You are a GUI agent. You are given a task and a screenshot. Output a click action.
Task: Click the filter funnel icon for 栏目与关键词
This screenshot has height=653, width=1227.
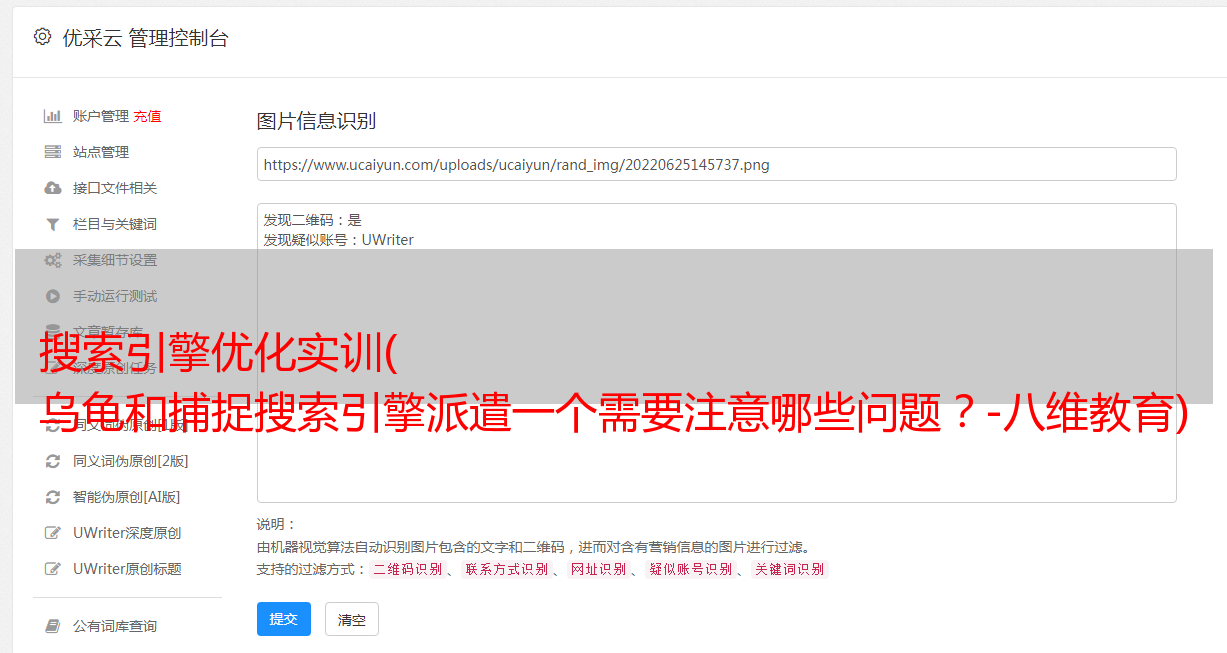click(x=53, y=224)
